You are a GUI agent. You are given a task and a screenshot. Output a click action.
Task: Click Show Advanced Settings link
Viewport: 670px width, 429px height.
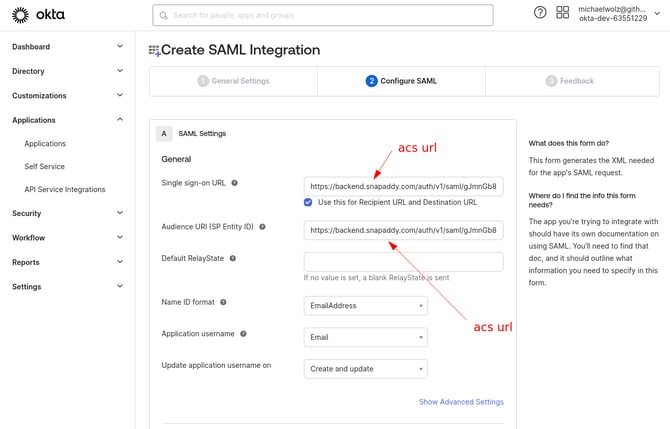point(461,402)
